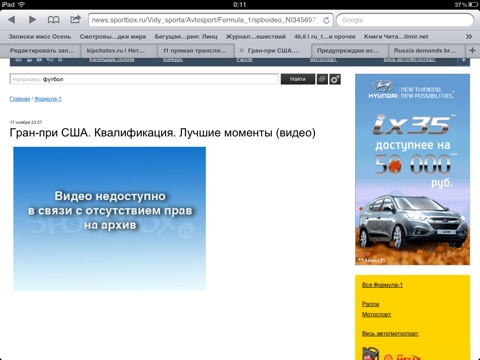
Task: Tap the Найти search button
Action: 298,79
